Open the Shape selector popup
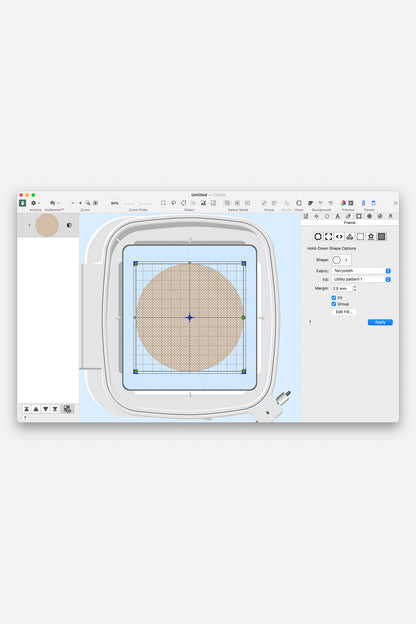The width and height of the screenshot is (416, 624). pos(342,260)
